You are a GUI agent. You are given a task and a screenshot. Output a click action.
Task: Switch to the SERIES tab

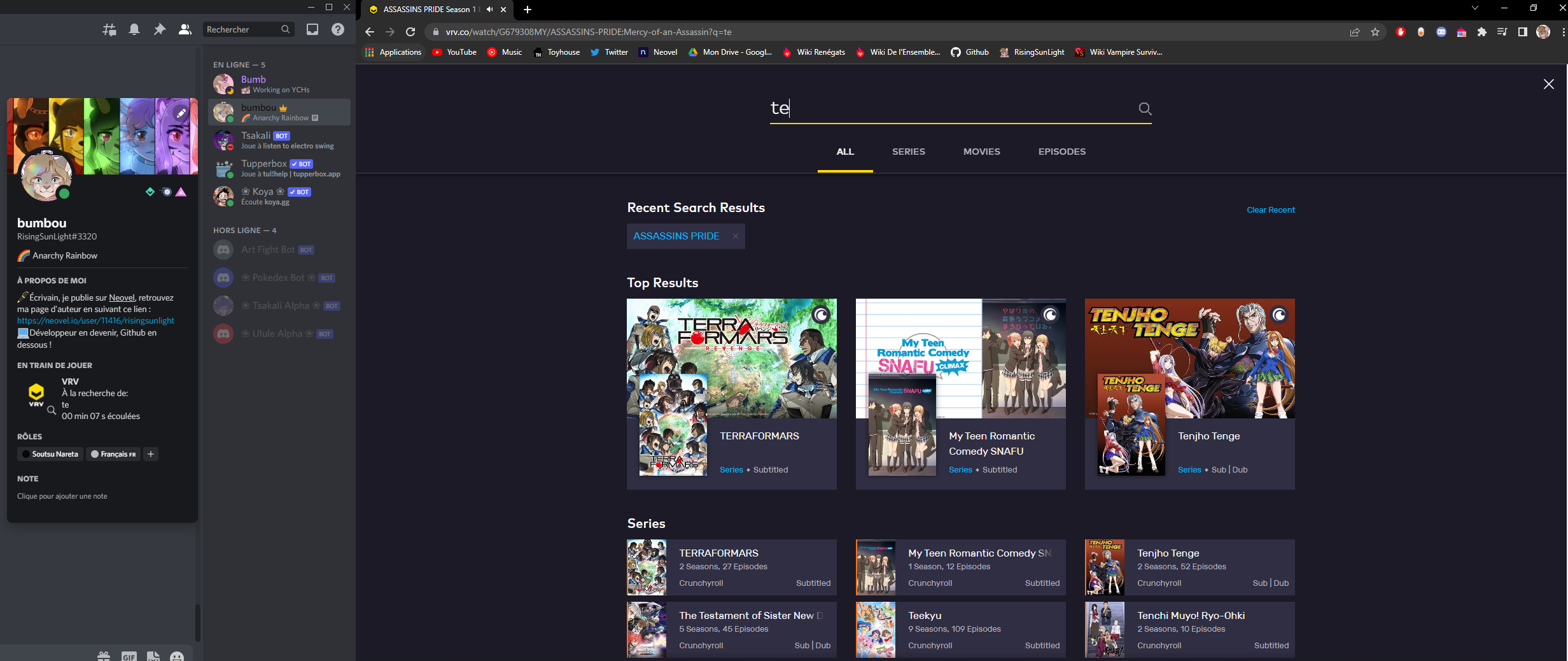[x=908, y=152]
